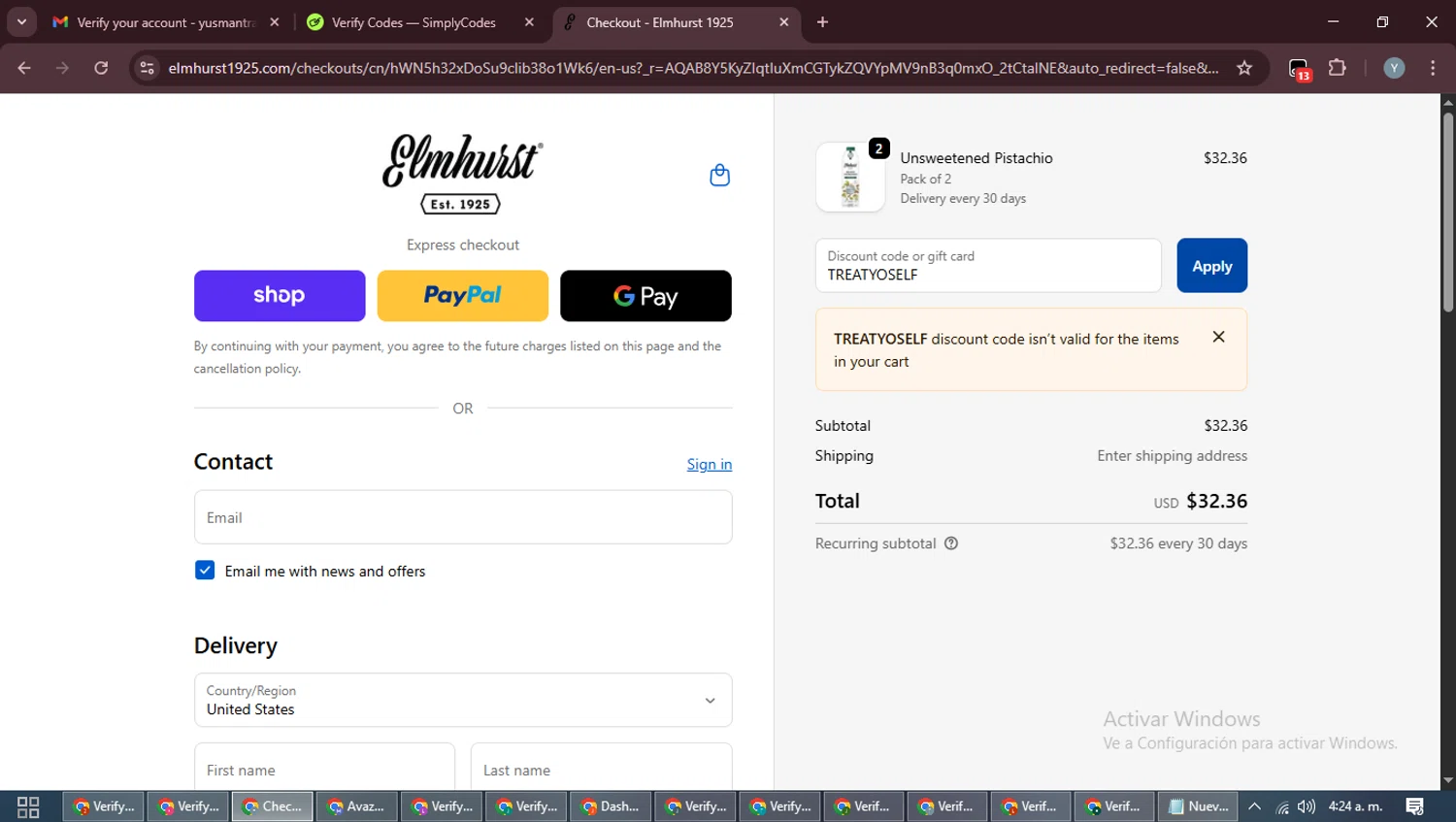Click the browser address bar URL
Screen dimensions: 1456x822
[x=693, y=68]
